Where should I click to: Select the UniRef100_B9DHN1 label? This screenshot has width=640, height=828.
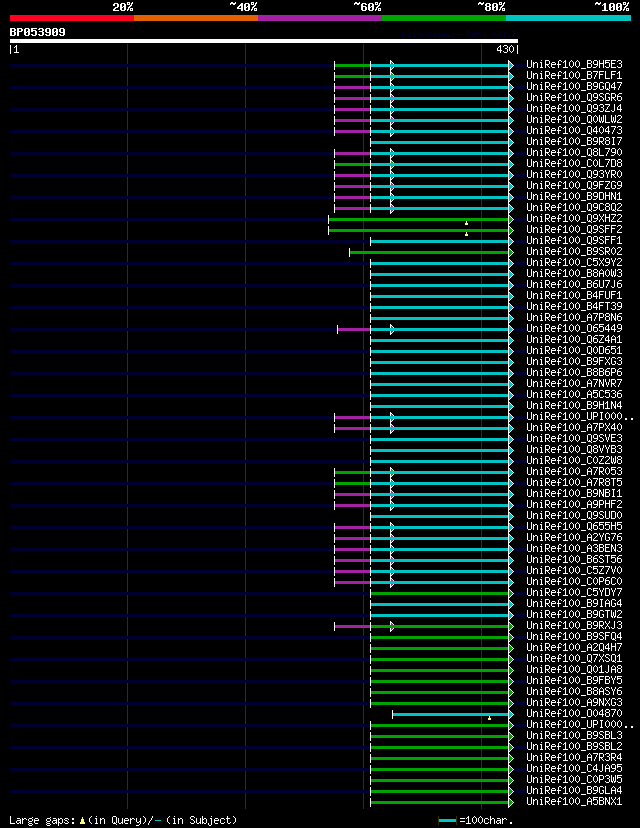coord(575,196)
